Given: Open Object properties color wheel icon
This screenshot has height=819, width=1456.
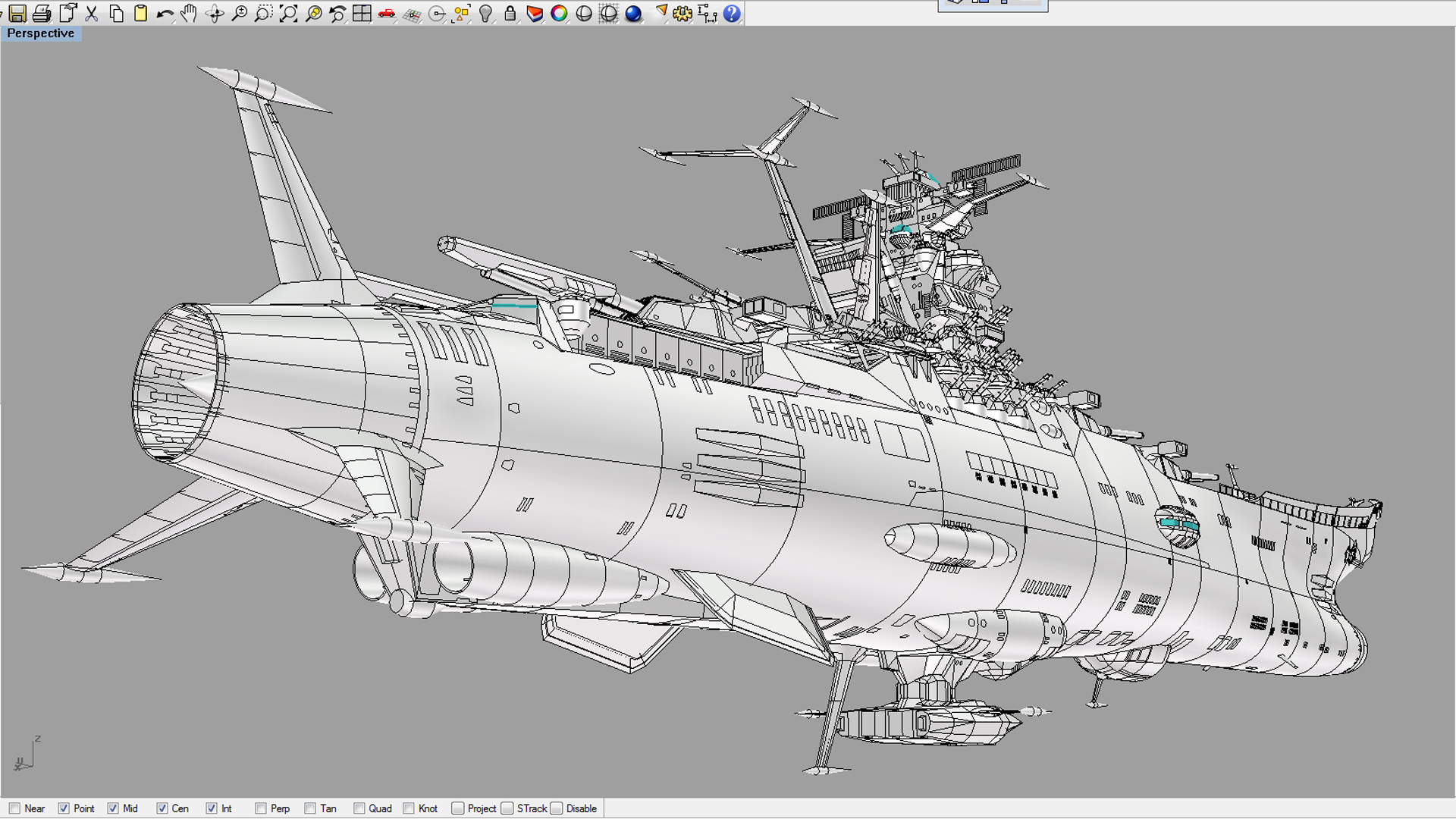Looking at the screenshot, I should [x=559, y=14].
